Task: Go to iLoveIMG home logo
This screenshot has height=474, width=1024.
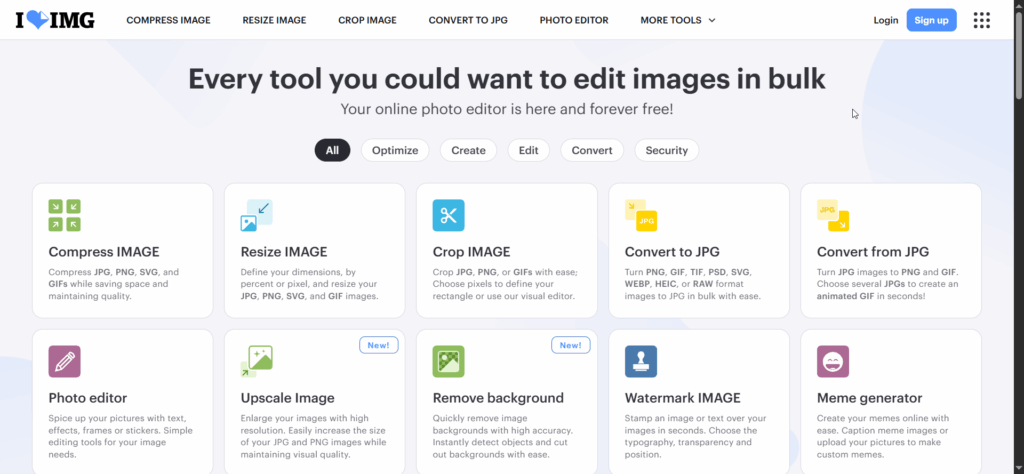Action: point(55,20)
